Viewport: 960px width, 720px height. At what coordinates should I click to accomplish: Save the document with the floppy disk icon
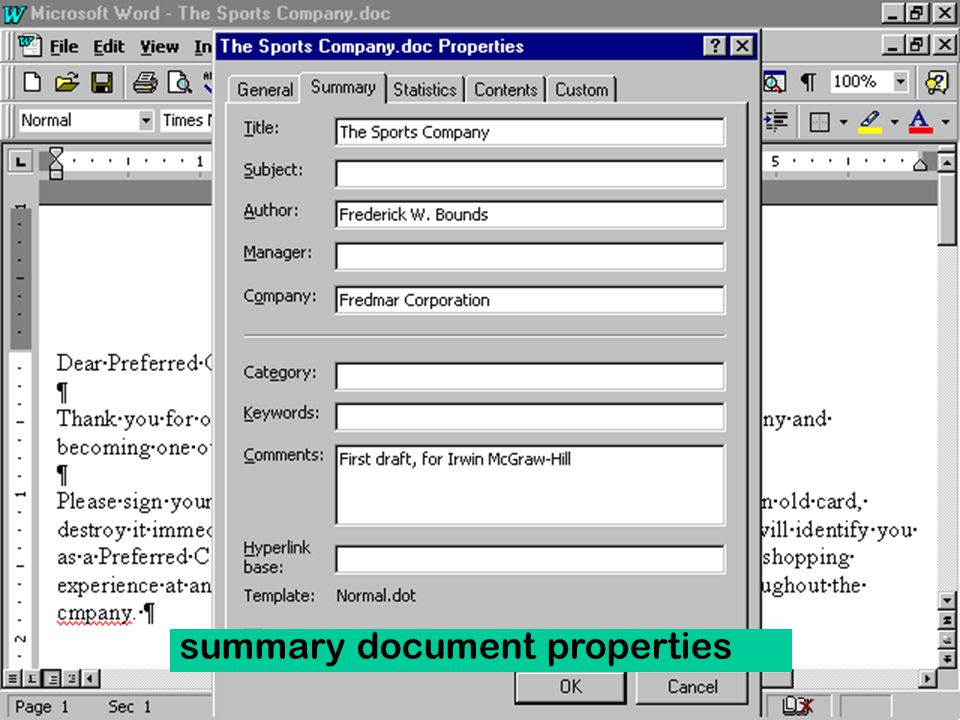pyautogui.click(x=102, y=82)
